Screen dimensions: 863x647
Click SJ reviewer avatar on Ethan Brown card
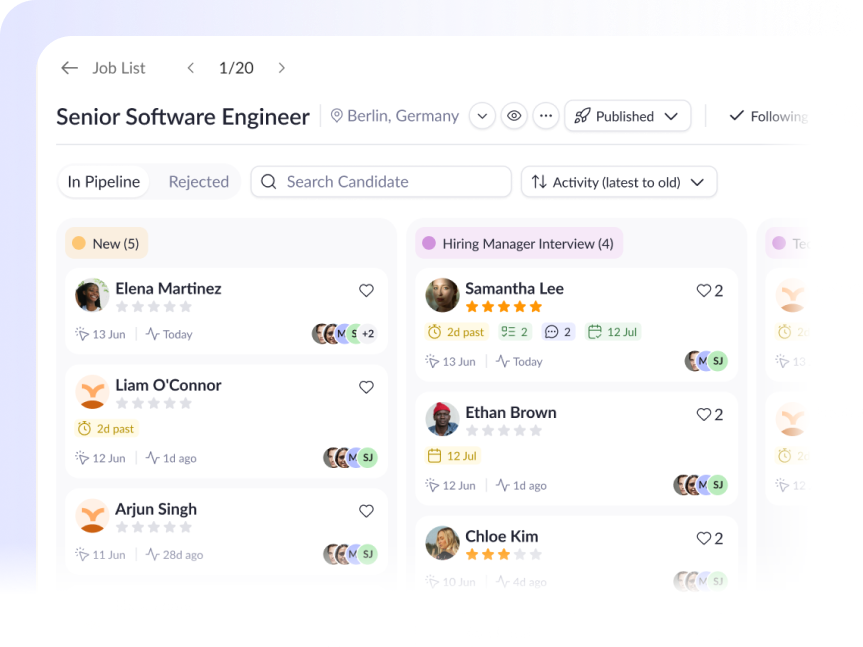718,485
